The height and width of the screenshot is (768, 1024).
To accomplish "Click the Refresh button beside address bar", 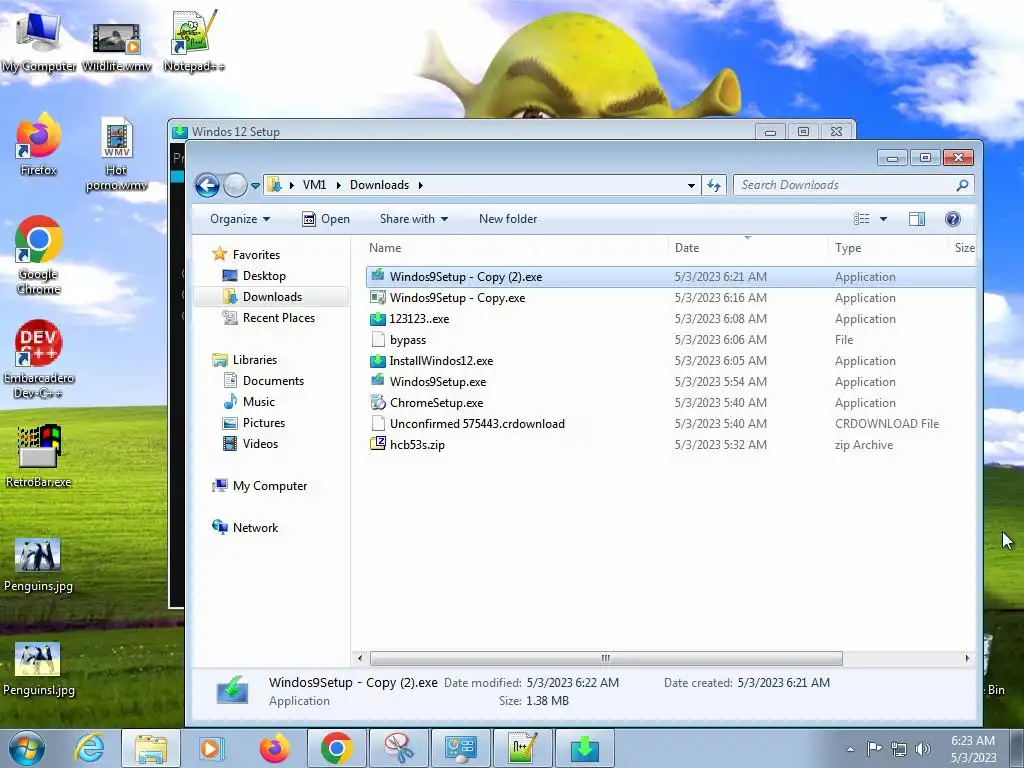I will tap(714, 185).
